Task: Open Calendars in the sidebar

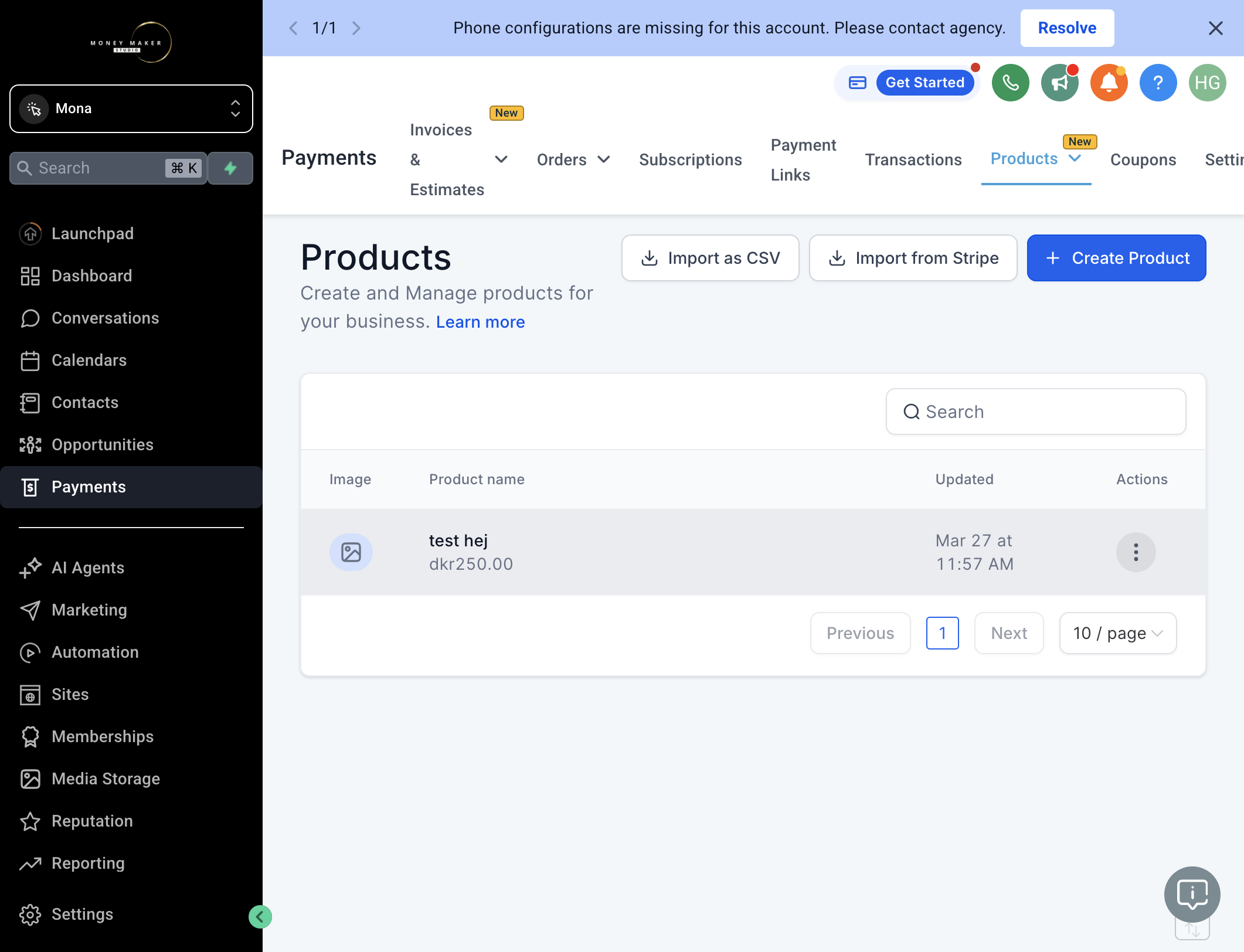Action: click(x=131, y=360)
